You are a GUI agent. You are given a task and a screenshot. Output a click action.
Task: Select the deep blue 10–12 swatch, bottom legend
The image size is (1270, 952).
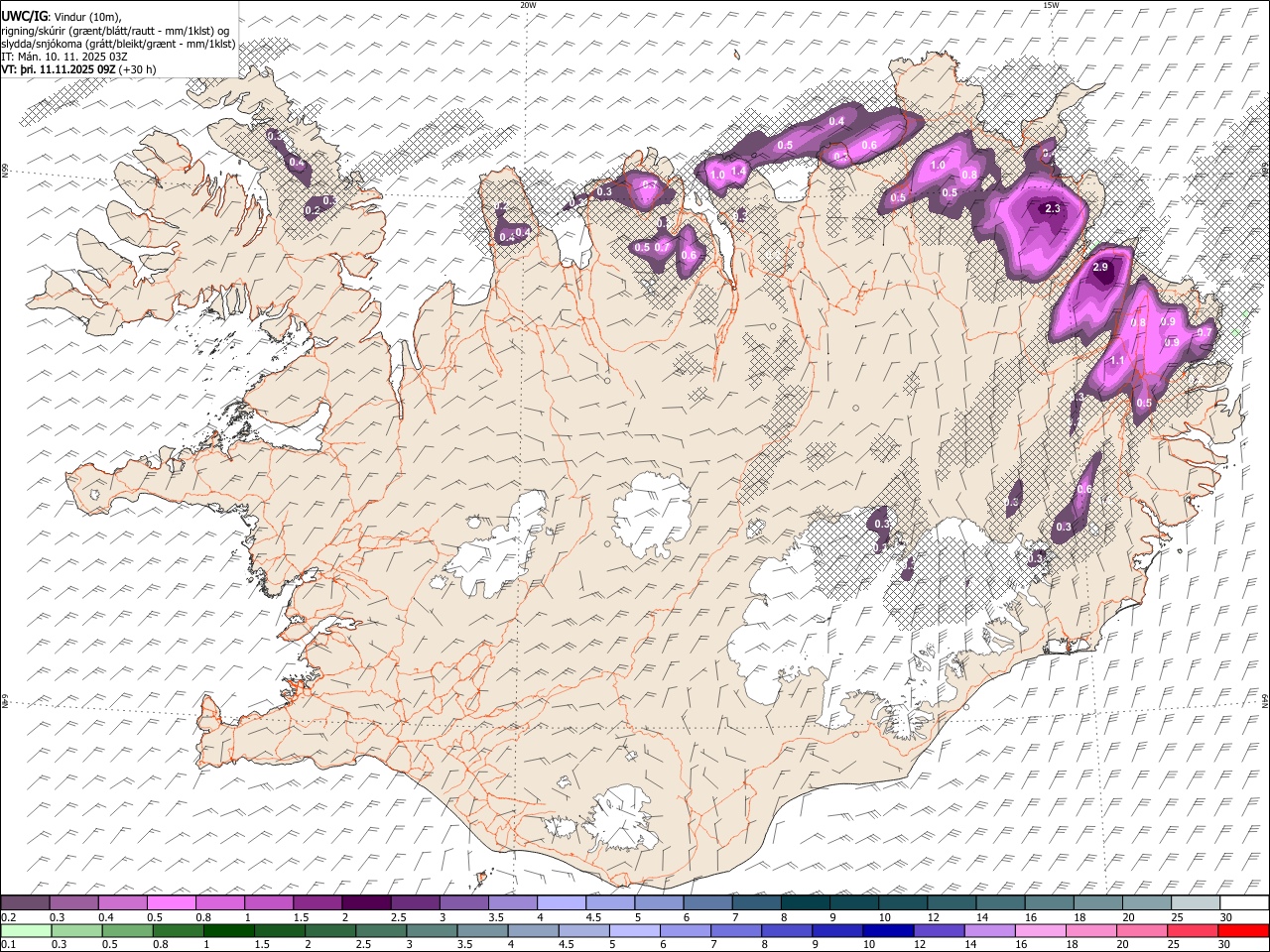[889, 930]
